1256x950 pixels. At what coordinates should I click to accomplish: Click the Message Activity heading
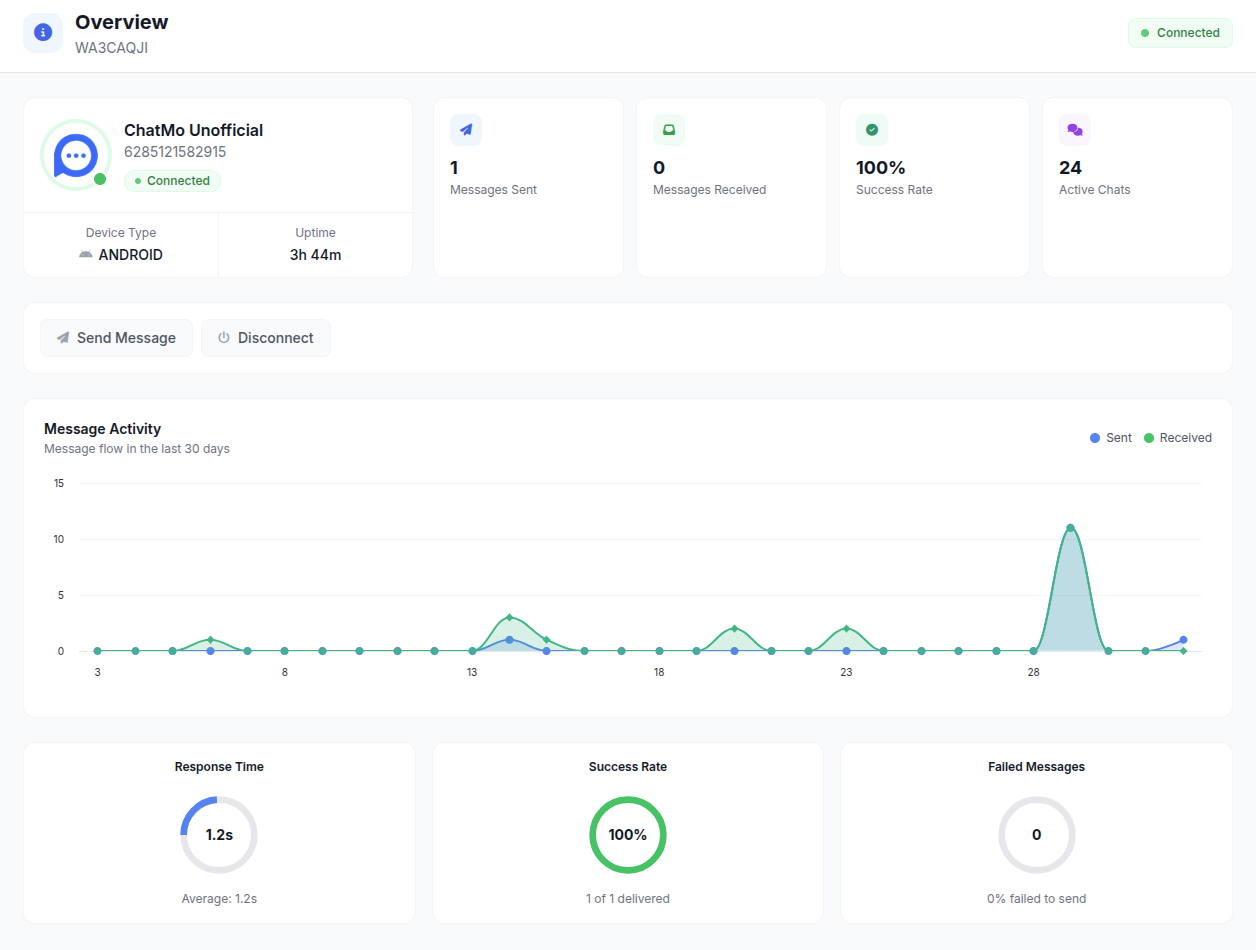click(x=103, y=429)
